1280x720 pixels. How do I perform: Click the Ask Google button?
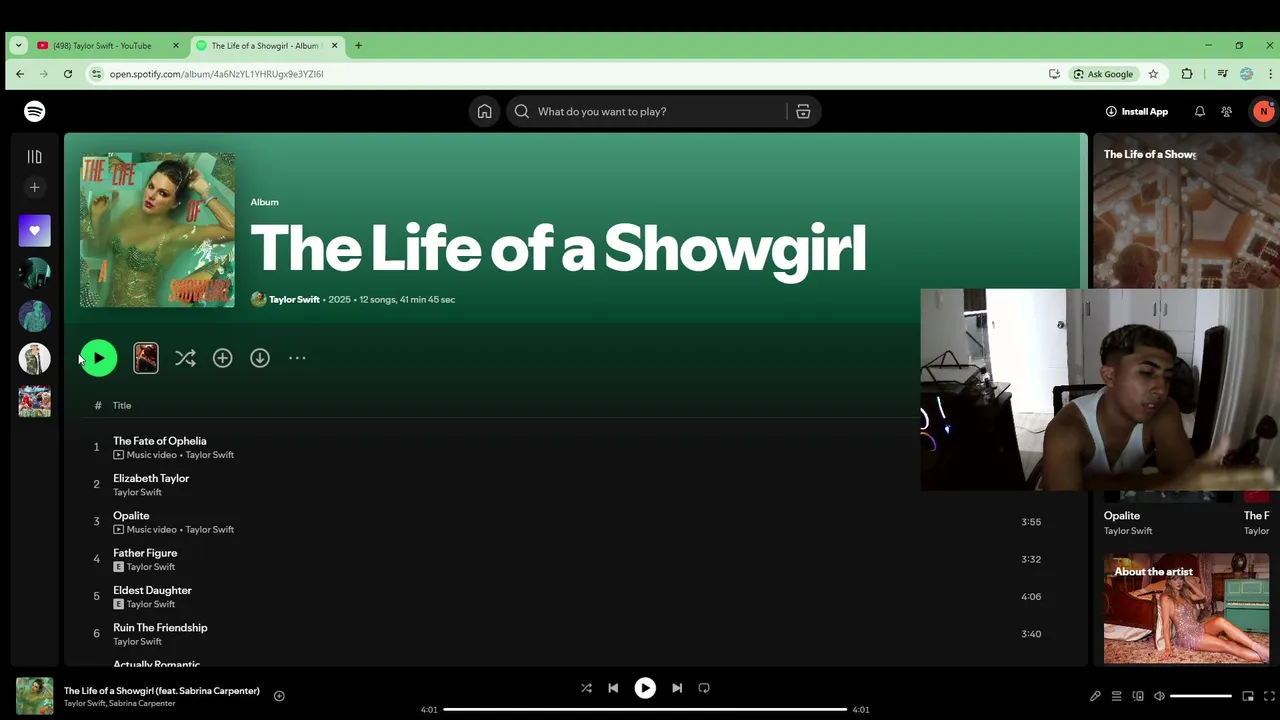tap(1104, 74)
